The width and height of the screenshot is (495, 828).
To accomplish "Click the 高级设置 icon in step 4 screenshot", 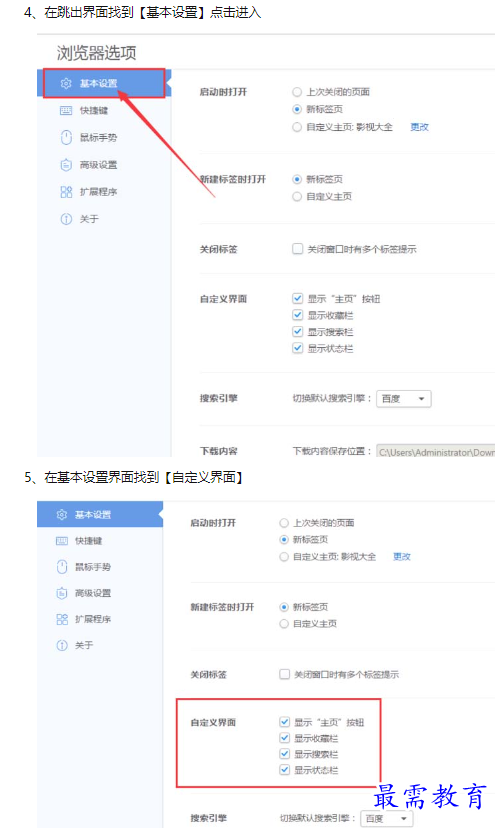I will (66, 165).
